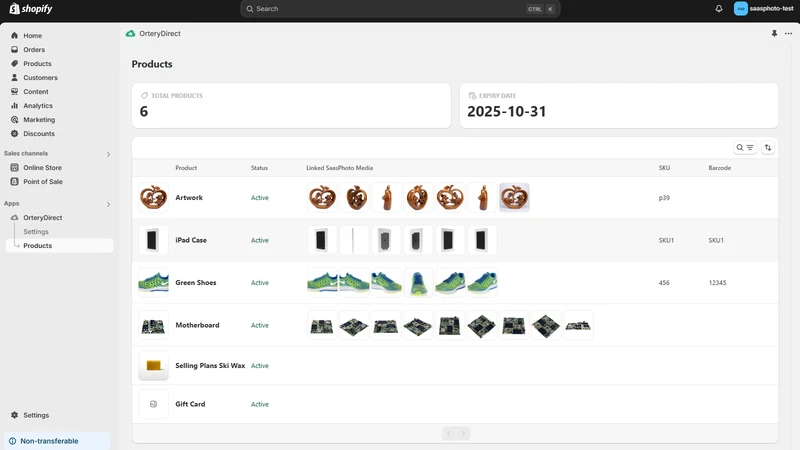This screenshot has width=800, height=450.
Task: Click the Shopify logo
Action: [31, 9]
